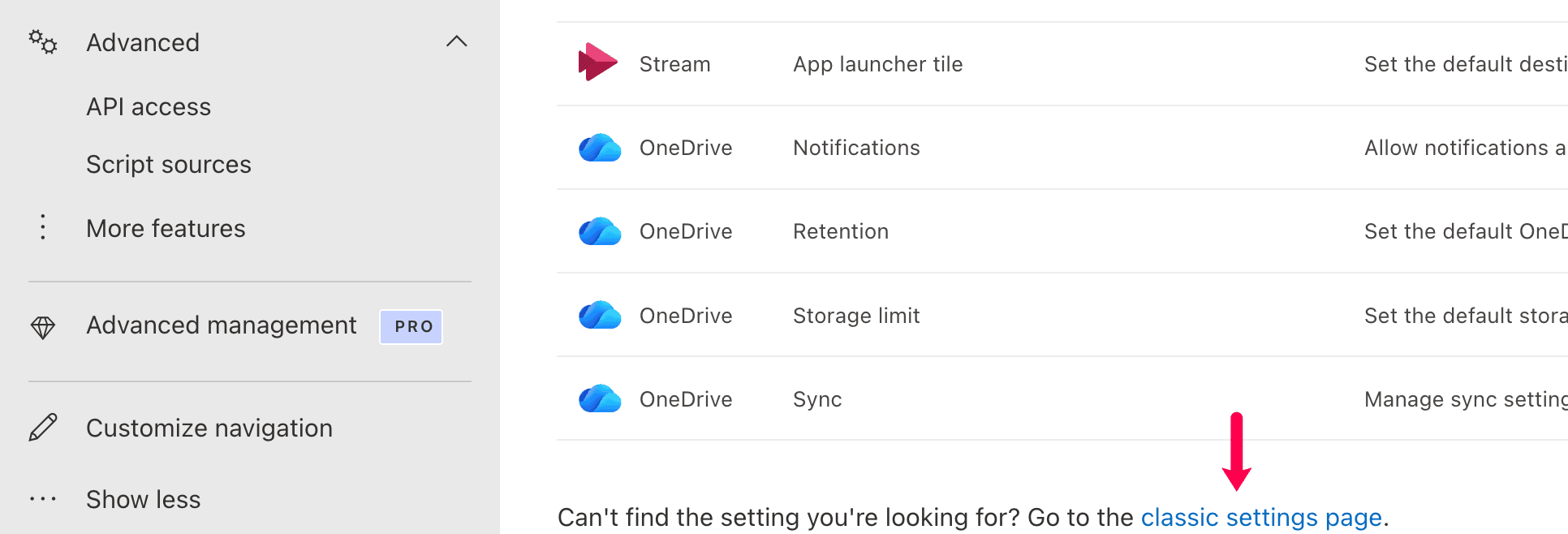Screen dimensions: 1568x534
Task: Select Advanced management
Action: (x=221, y=325)
